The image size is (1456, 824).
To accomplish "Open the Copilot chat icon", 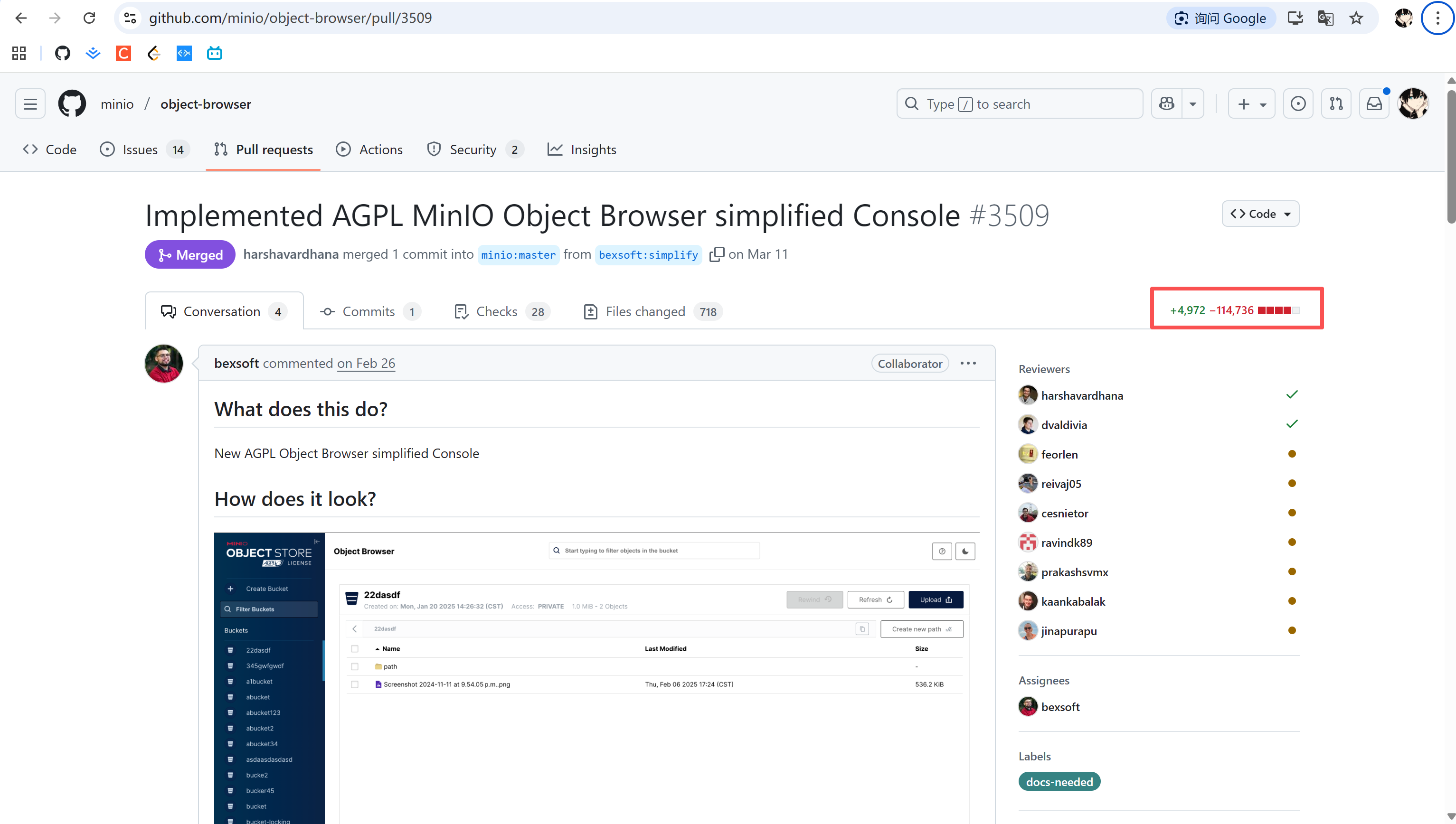I will coord(1166,103).
